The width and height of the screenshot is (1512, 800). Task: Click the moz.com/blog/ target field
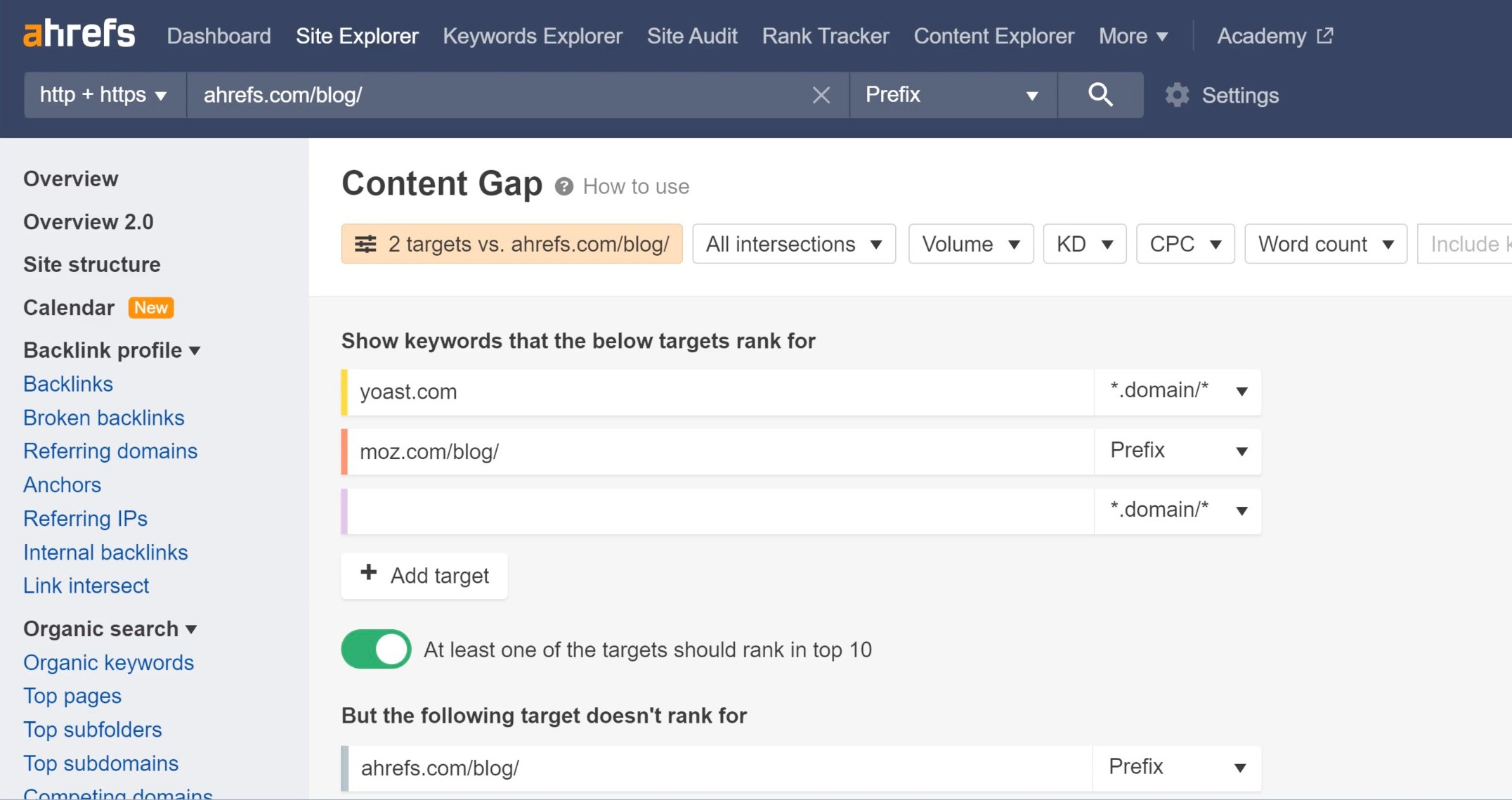coord(721,451)
